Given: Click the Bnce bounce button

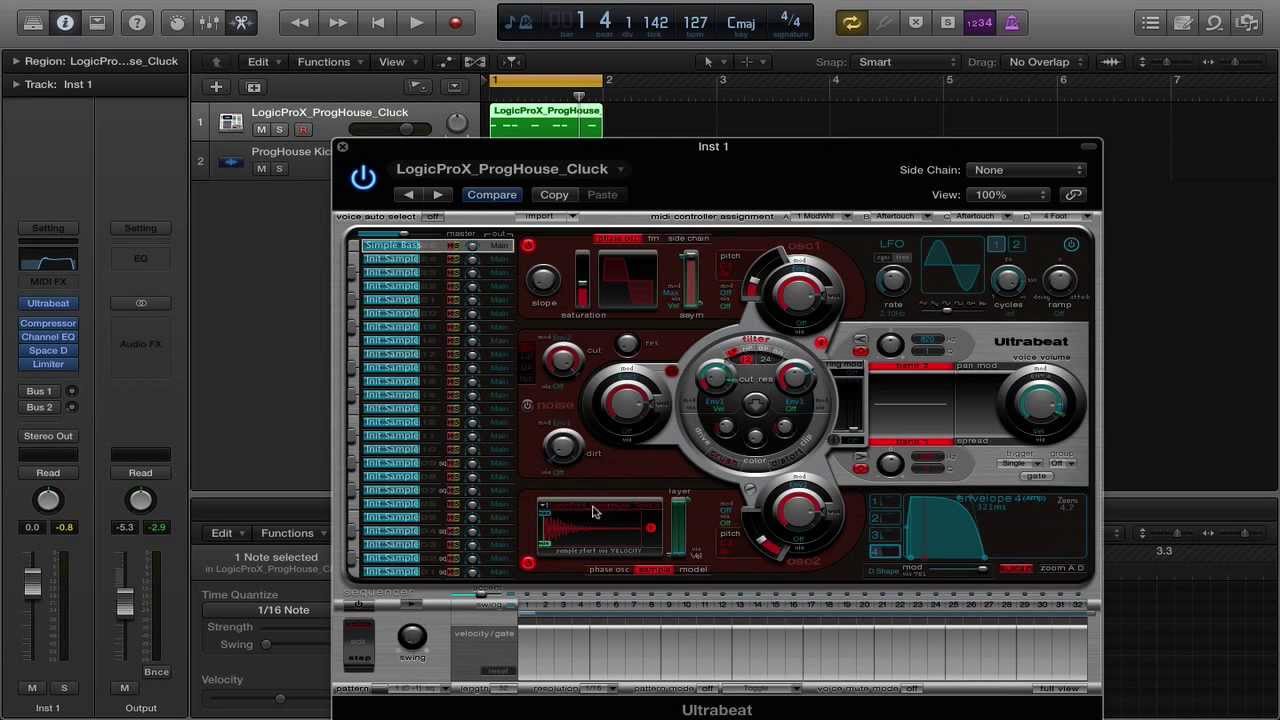Looking at the screenshot, I should click(x=156, y=672).
